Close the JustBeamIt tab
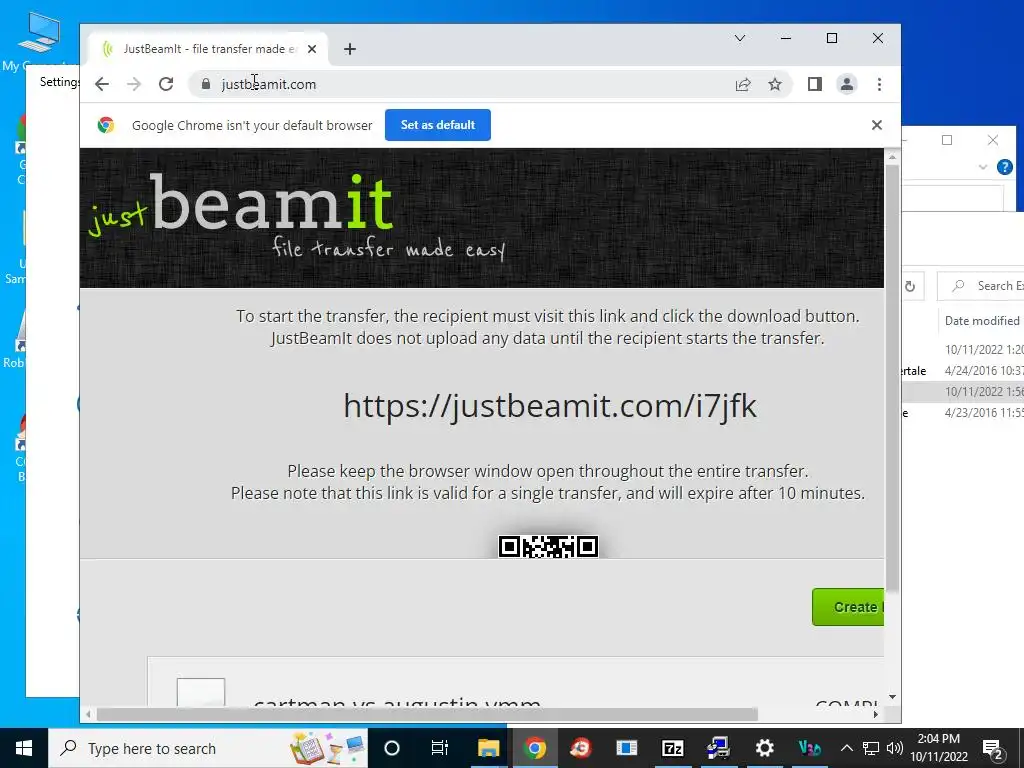 click(312, 49)
